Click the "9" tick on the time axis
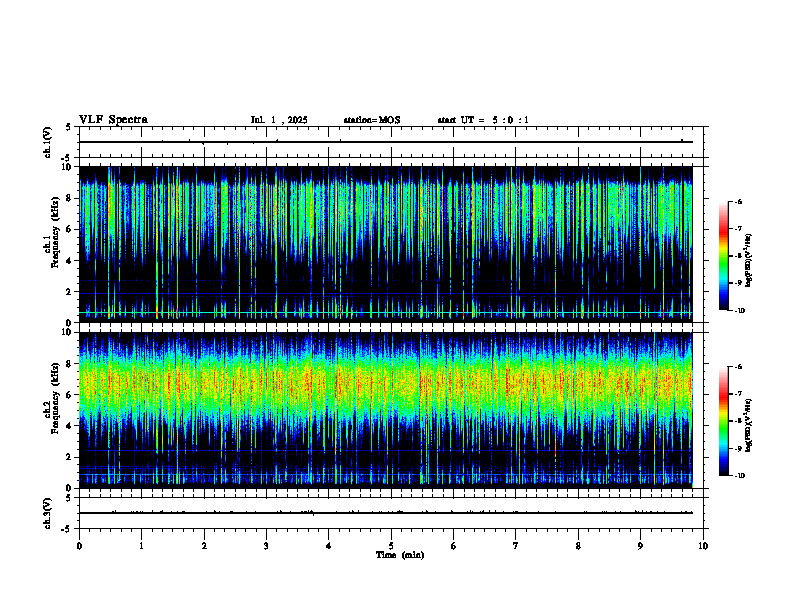The width and height of the screenshot is (792, 612). pos(640,546)
